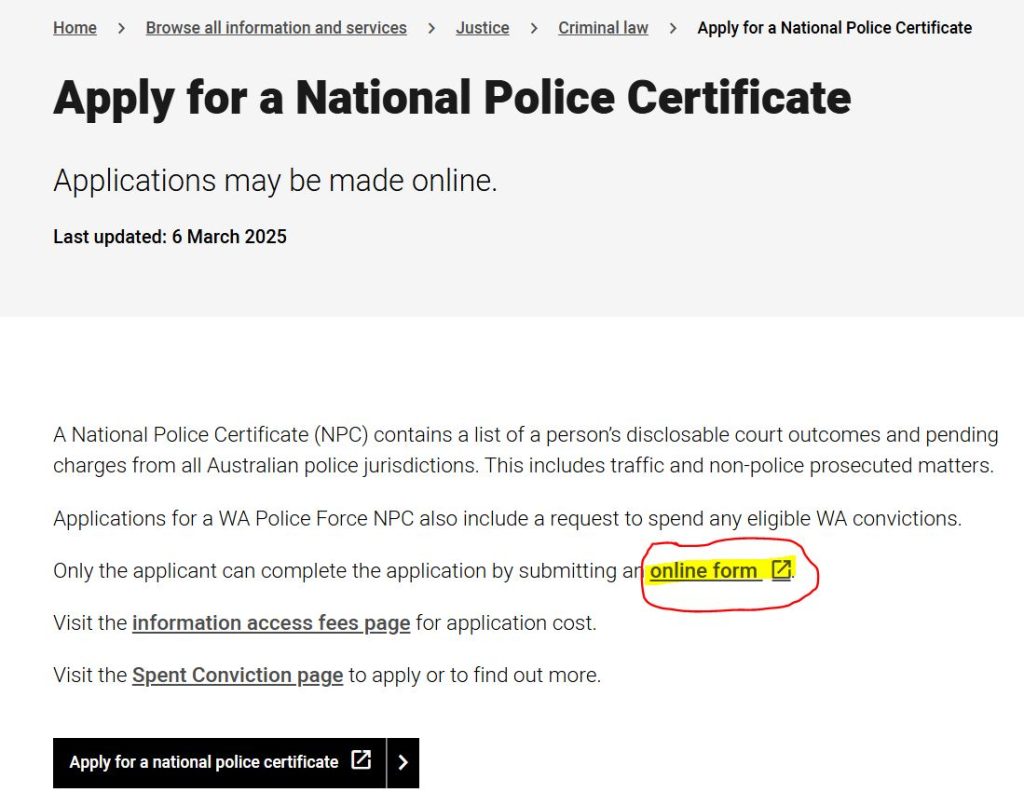Visit the information access fees page link
This screenshot has height=806, width=1024.
271,623
